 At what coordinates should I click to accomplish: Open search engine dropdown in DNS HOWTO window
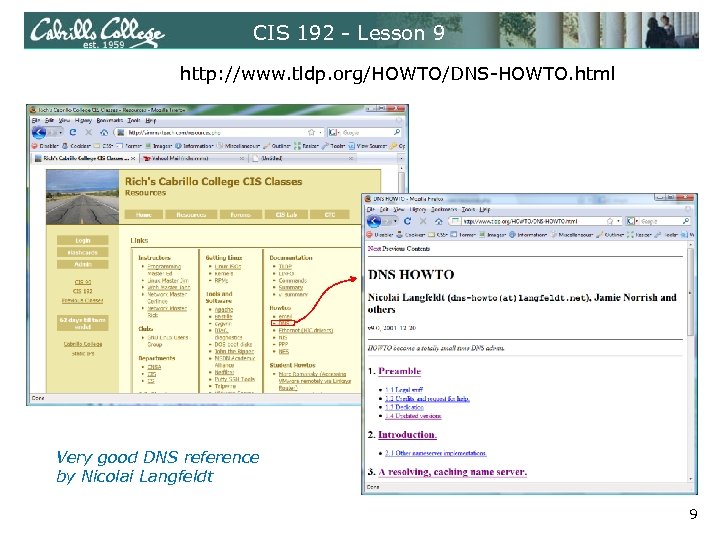636,221
